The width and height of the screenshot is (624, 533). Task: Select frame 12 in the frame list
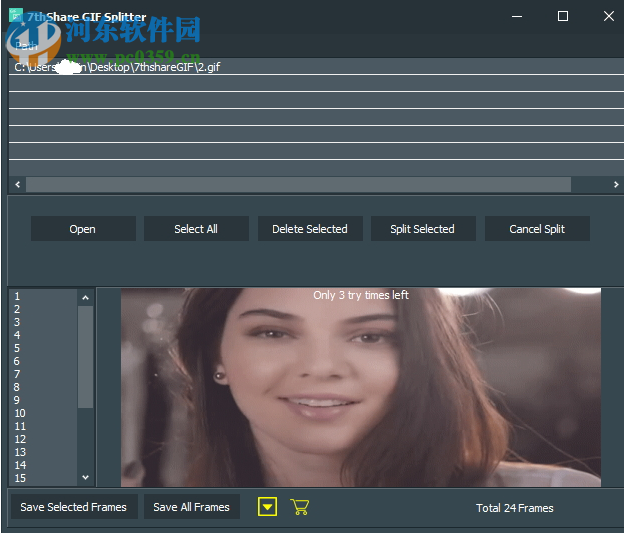click(43, 439)
